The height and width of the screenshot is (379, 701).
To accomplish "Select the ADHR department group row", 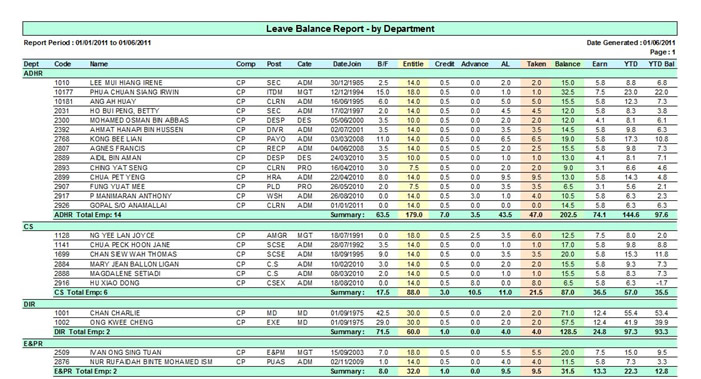I will point(350,73).
